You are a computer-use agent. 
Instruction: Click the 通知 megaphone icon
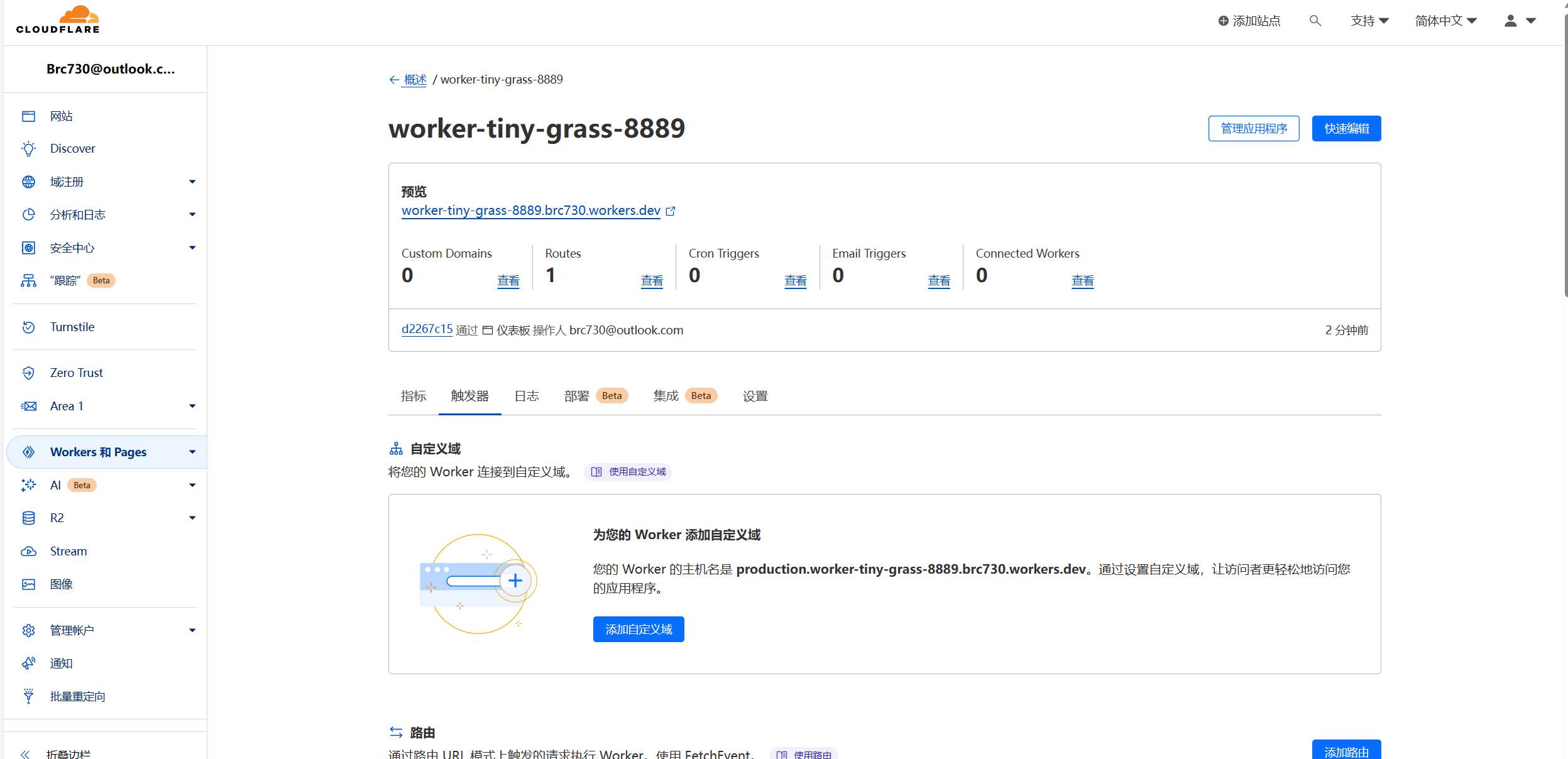tap(28, 663)
